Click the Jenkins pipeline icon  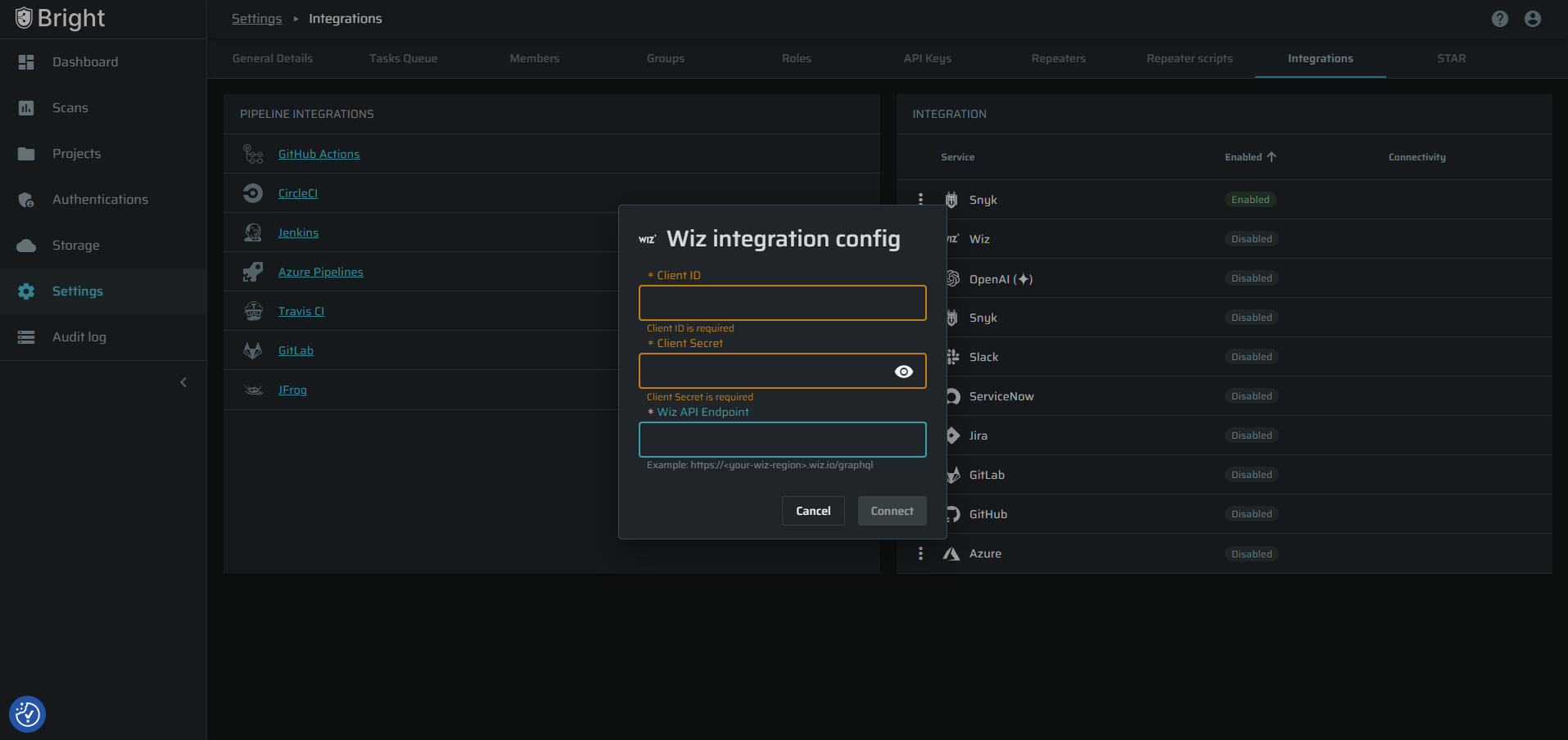pos(253,232)
